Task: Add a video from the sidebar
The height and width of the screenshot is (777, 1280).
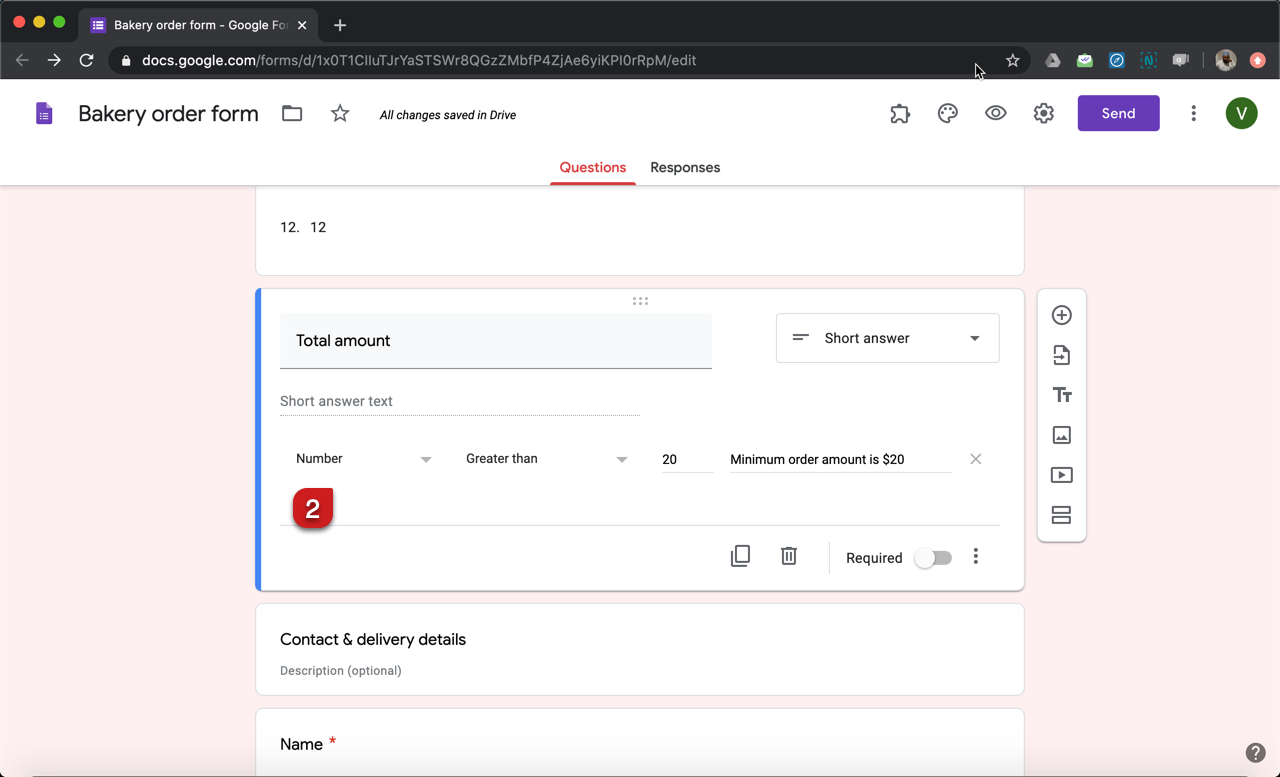Action: [x=1061, y=475]
